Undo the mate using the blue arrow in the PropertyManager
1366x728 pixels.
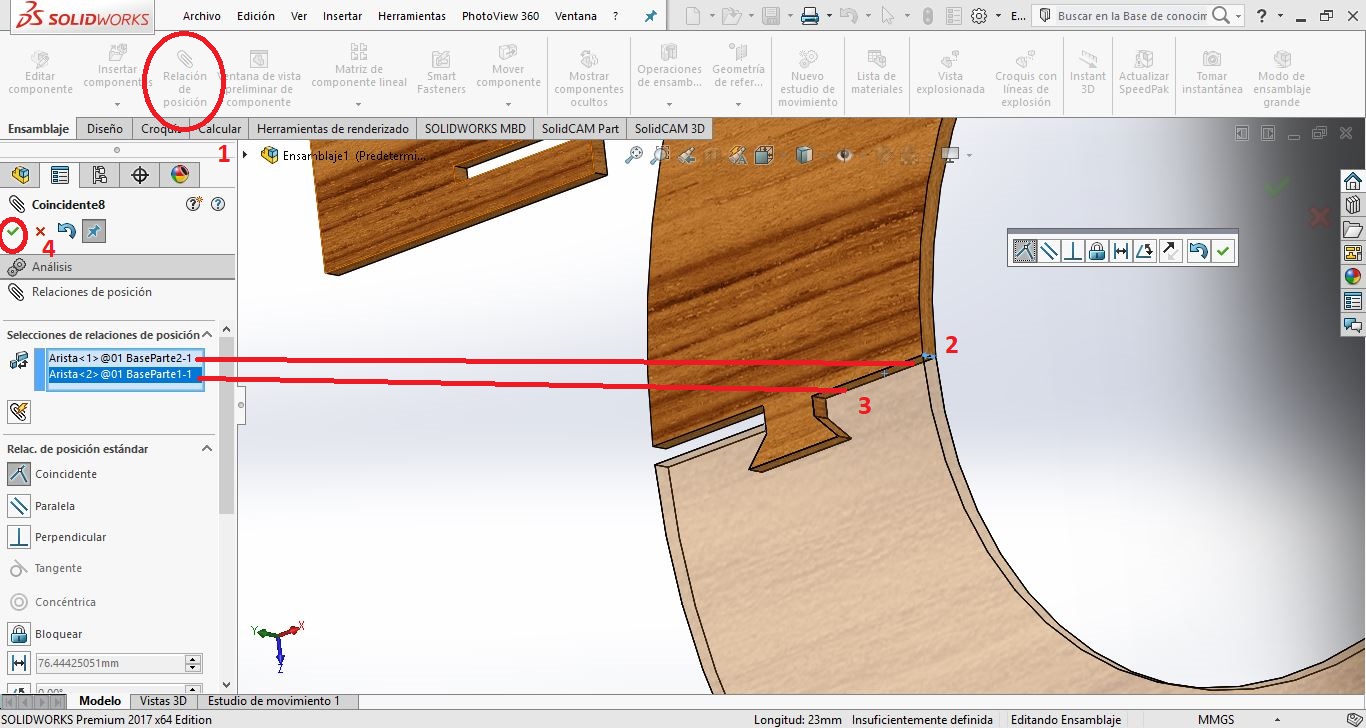point(66,232)
